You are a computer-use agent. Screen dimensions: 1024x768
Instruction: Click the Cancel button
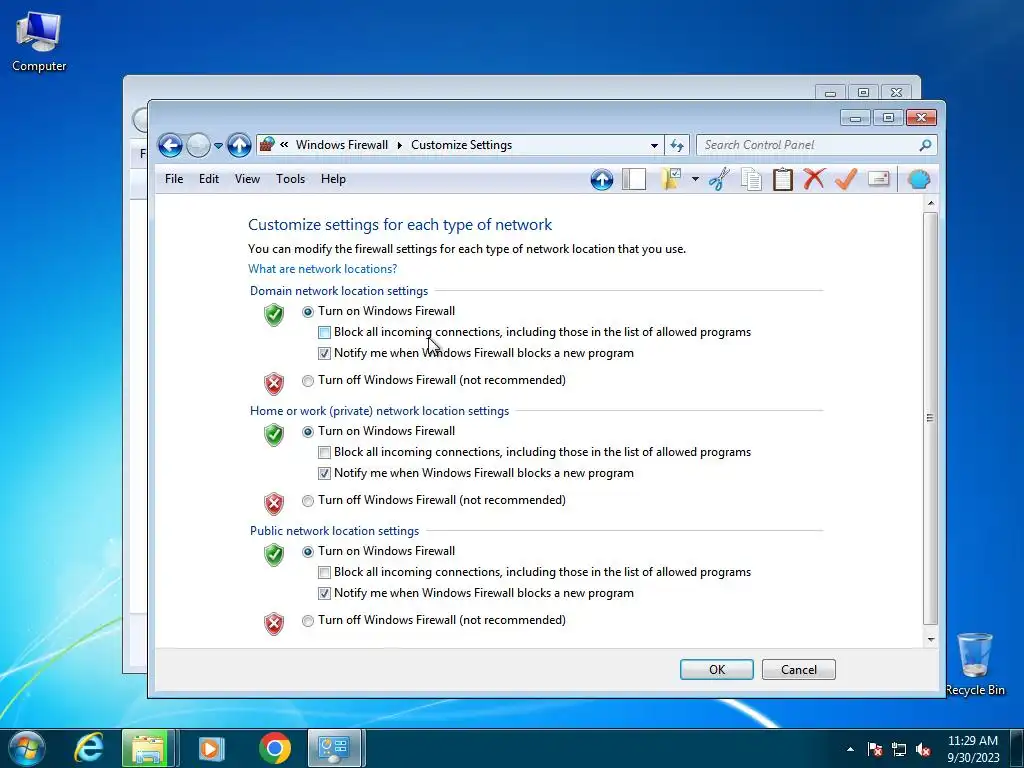(x=799, y=669)
